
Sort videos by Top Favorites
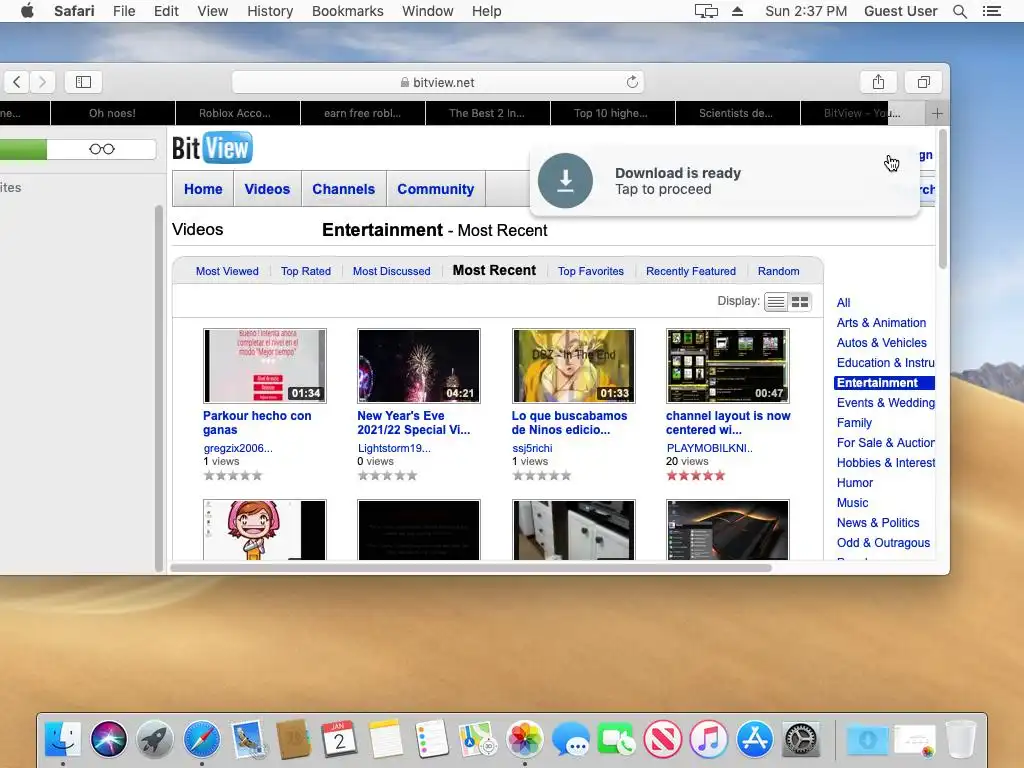(x=590, y=271)
